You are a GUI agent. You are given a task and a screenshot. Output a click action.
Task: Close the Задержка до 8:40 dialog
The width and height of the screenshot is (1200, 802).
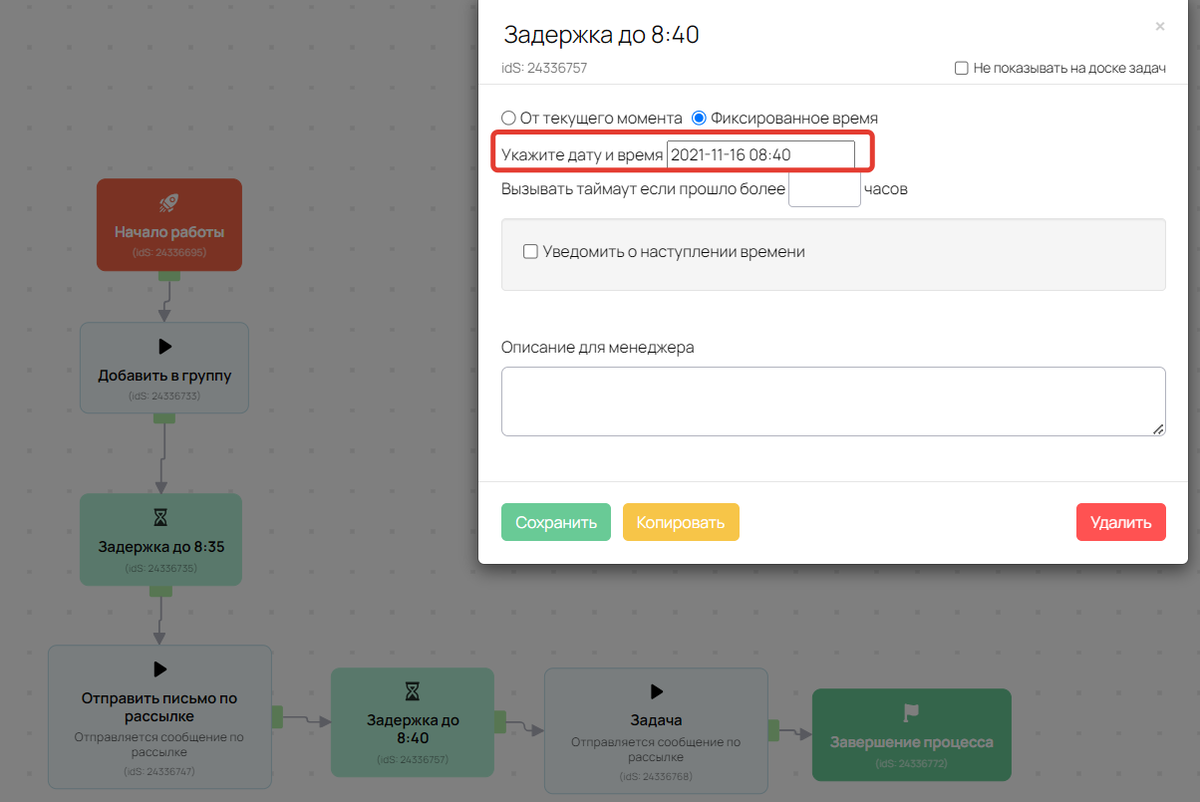1160,26
